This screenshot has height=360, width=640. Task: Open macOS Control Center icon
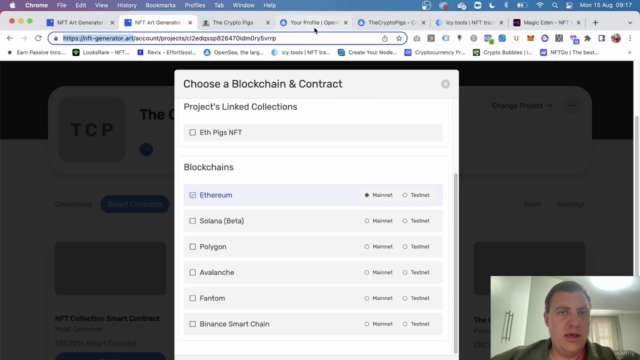[569, 5]
